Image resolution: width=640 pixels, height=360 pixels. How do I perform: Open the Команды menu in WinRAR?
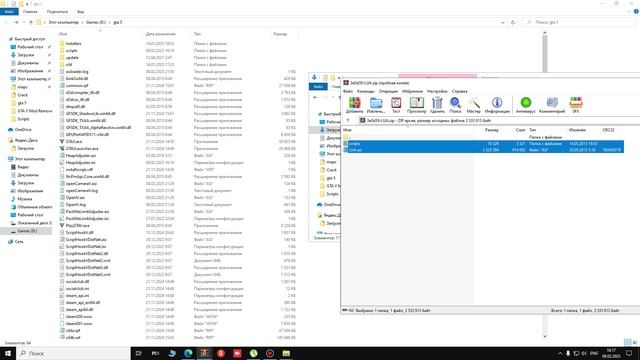pos(366,91)
